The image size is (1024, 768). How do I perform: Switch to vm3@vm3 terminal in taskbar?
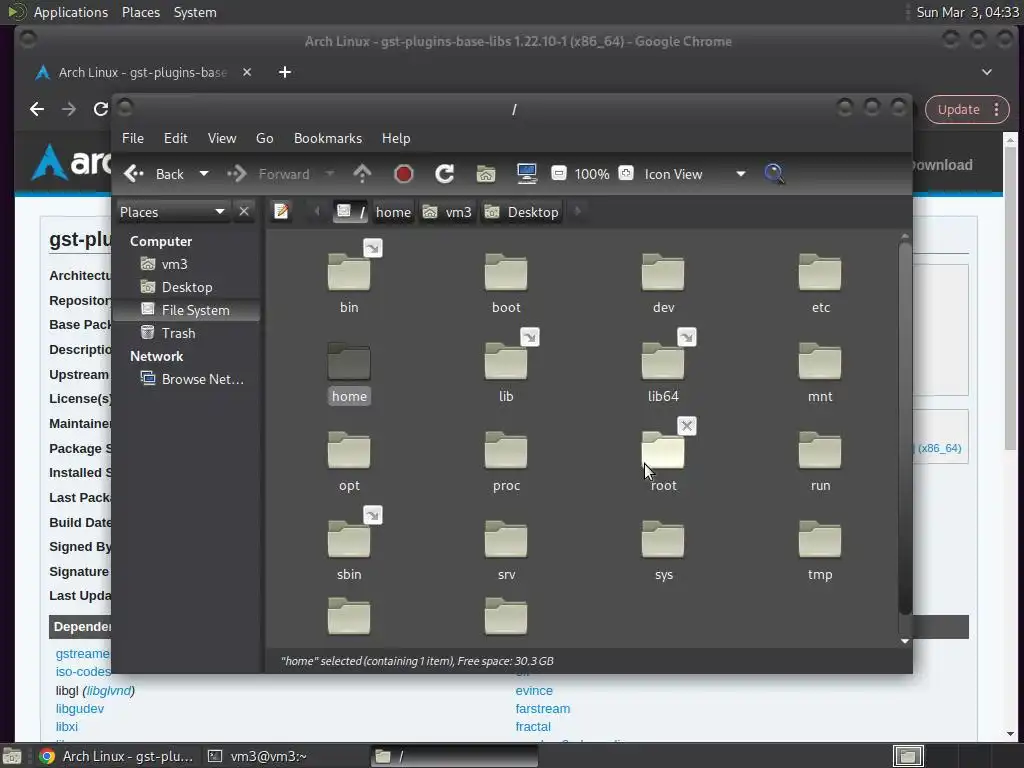[x=284, y=756]
